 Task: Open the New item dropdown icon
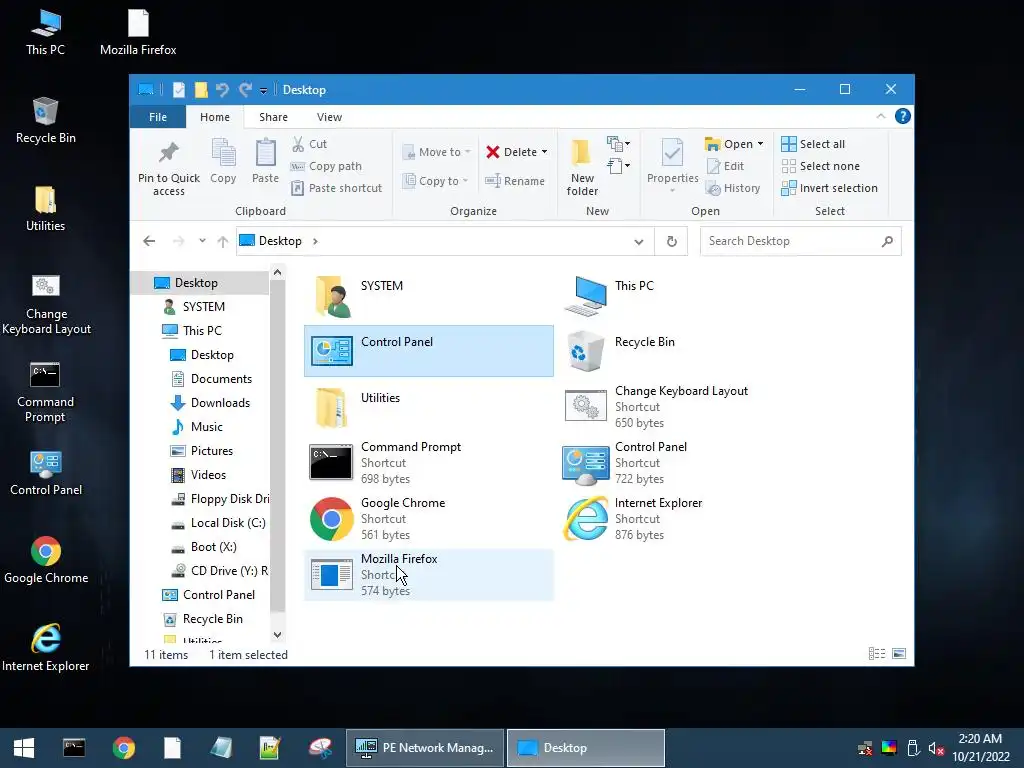[618, 143]
